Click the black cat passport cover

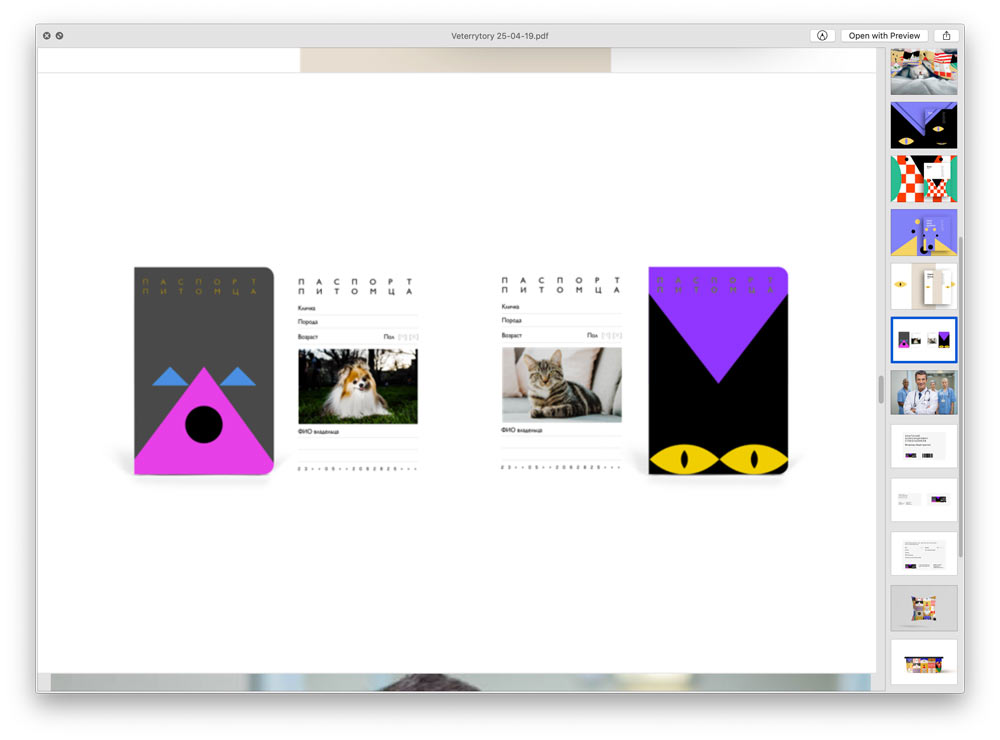(x=717, y=371)
